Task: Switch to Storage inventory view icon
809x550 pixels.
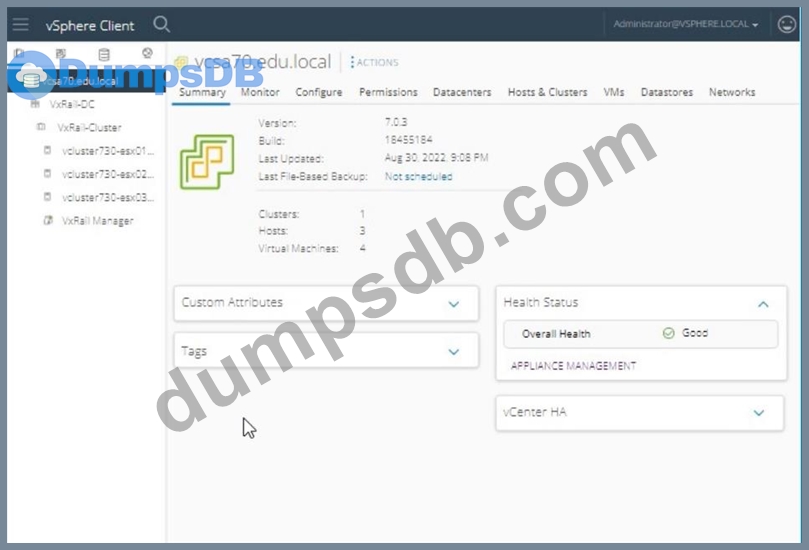Action: click(104, 53)
